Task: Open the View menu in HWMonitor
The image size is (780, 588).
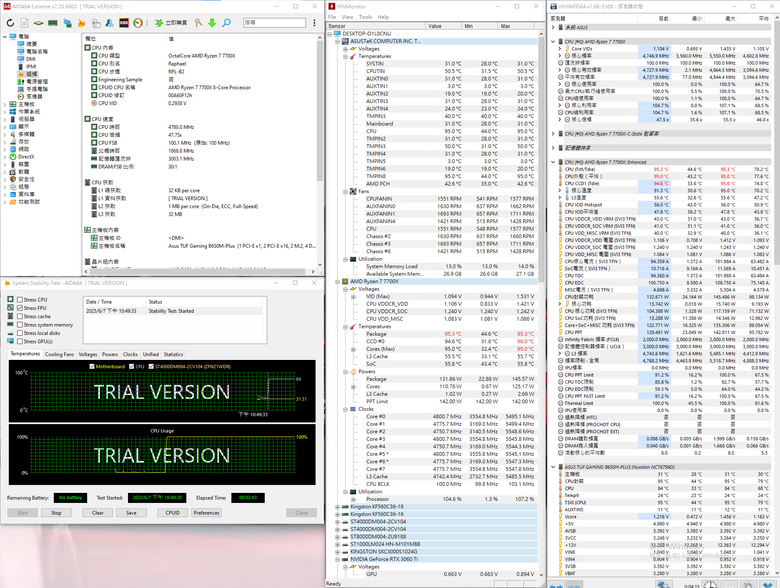Action: (347, 17)
